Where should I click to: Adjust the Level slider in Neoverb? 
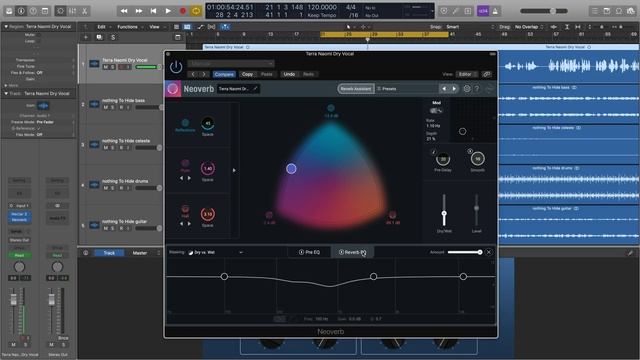476,211
